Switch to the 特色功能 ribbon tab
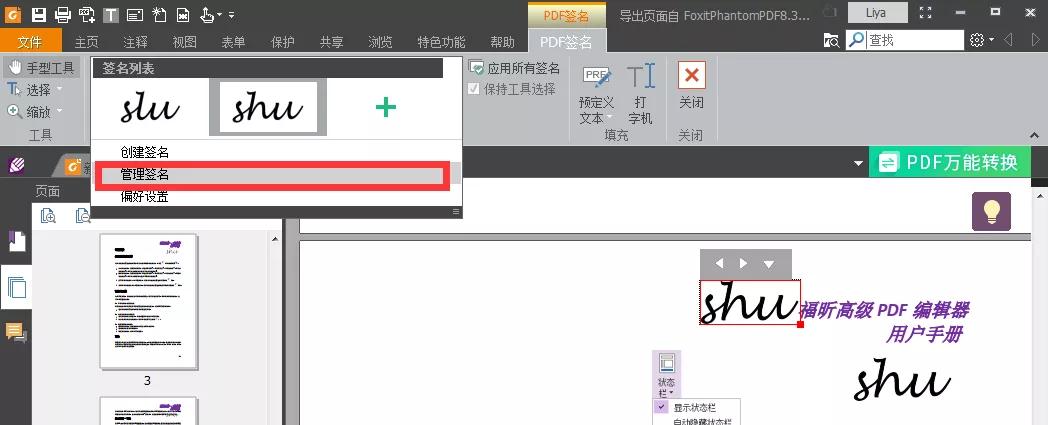Viewport: 1048px width, 425px height. click(x=442, y=42)
